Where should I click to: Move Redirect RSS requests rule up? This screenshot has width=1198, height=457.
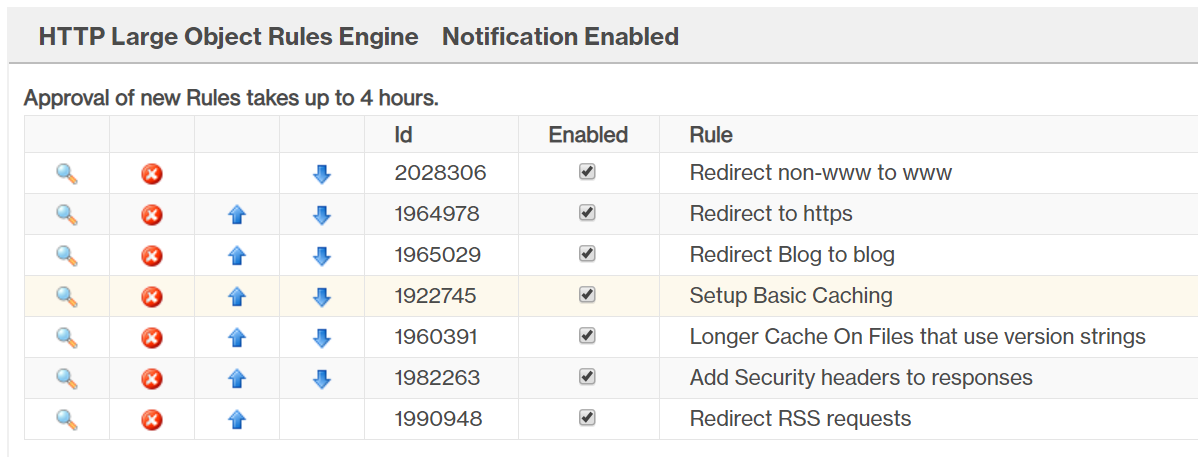(237, 420)
